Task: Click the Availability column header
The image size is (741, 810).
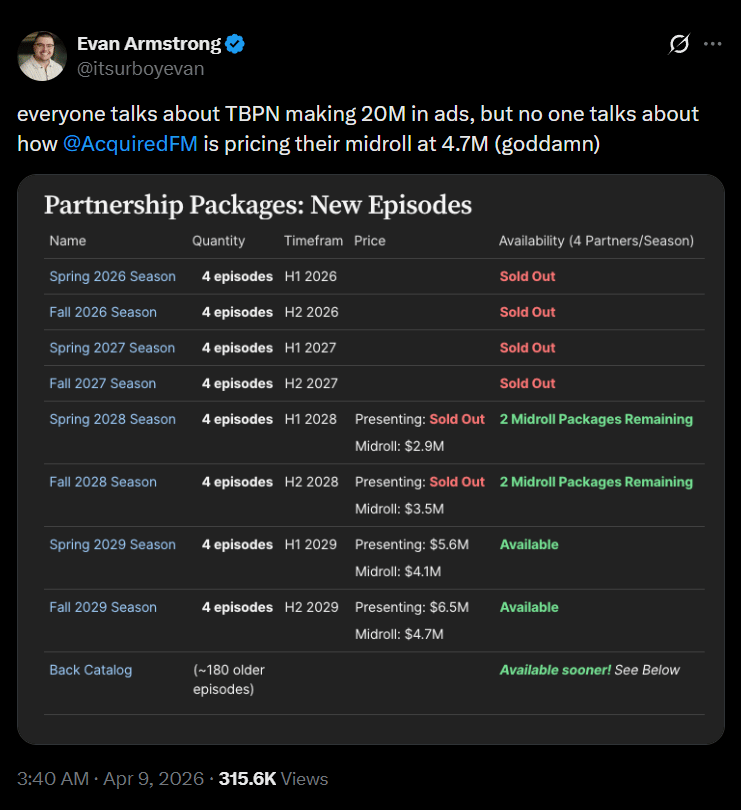Action: (596, 241)
